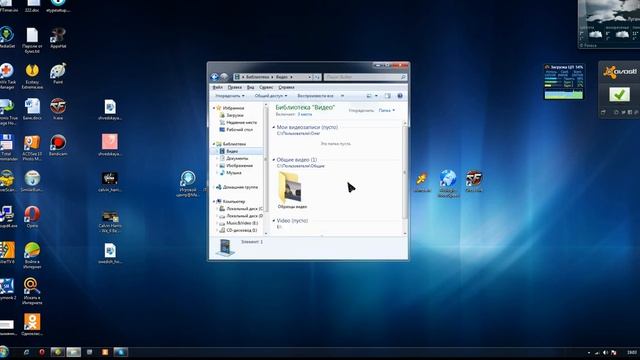Click the Воспроизвести все button
Image resolution: width=640 pixels, height=360 pixels.
coord(316,96)
